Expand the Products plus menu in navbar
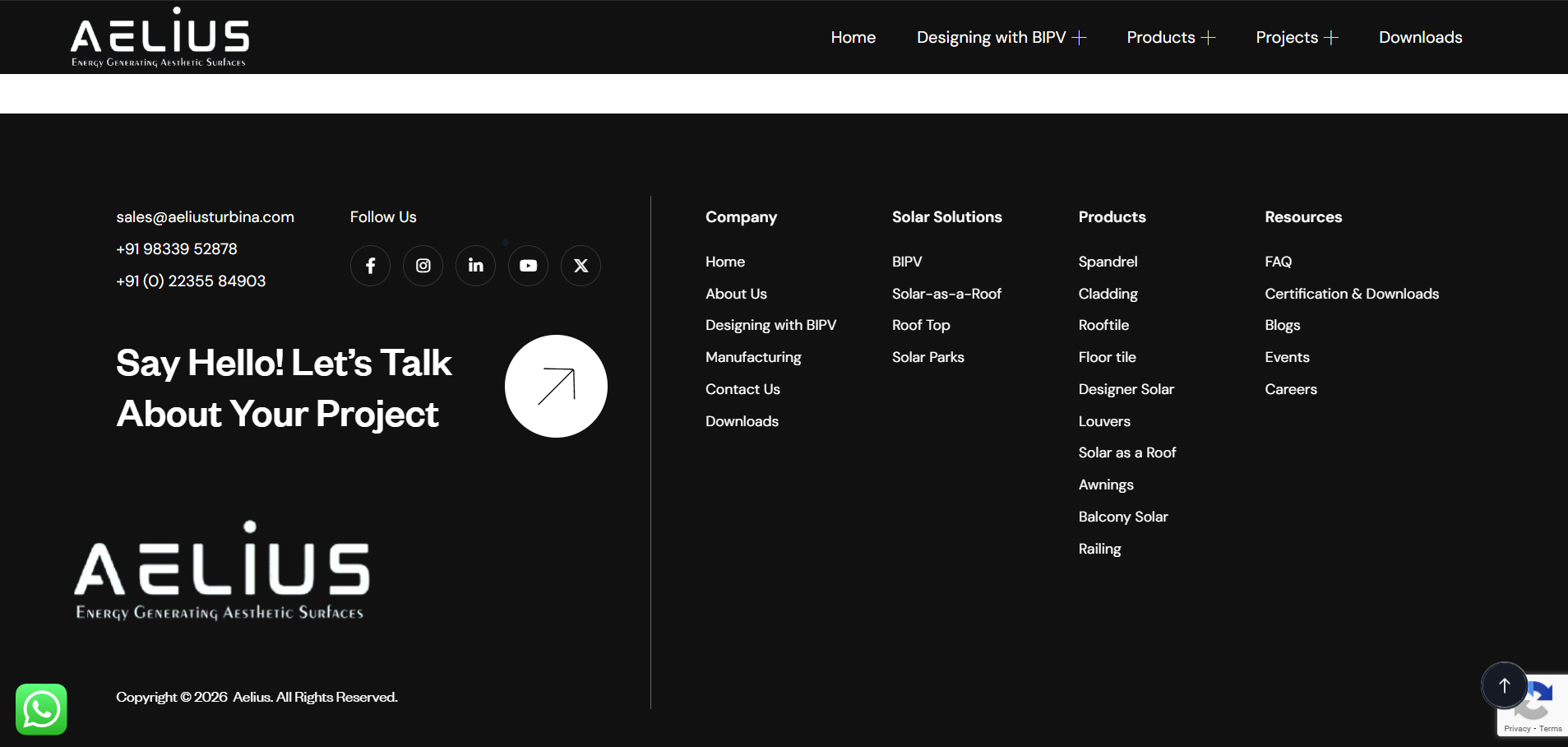 point(1208,38)
